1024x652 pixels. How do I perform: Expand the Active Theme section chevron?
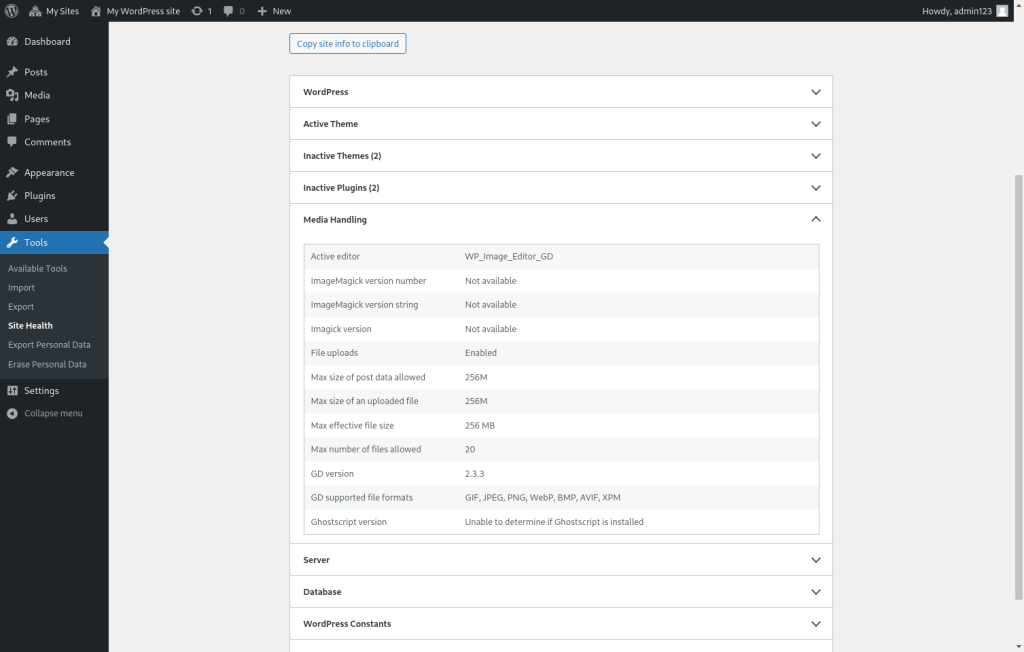pos(816,124)
